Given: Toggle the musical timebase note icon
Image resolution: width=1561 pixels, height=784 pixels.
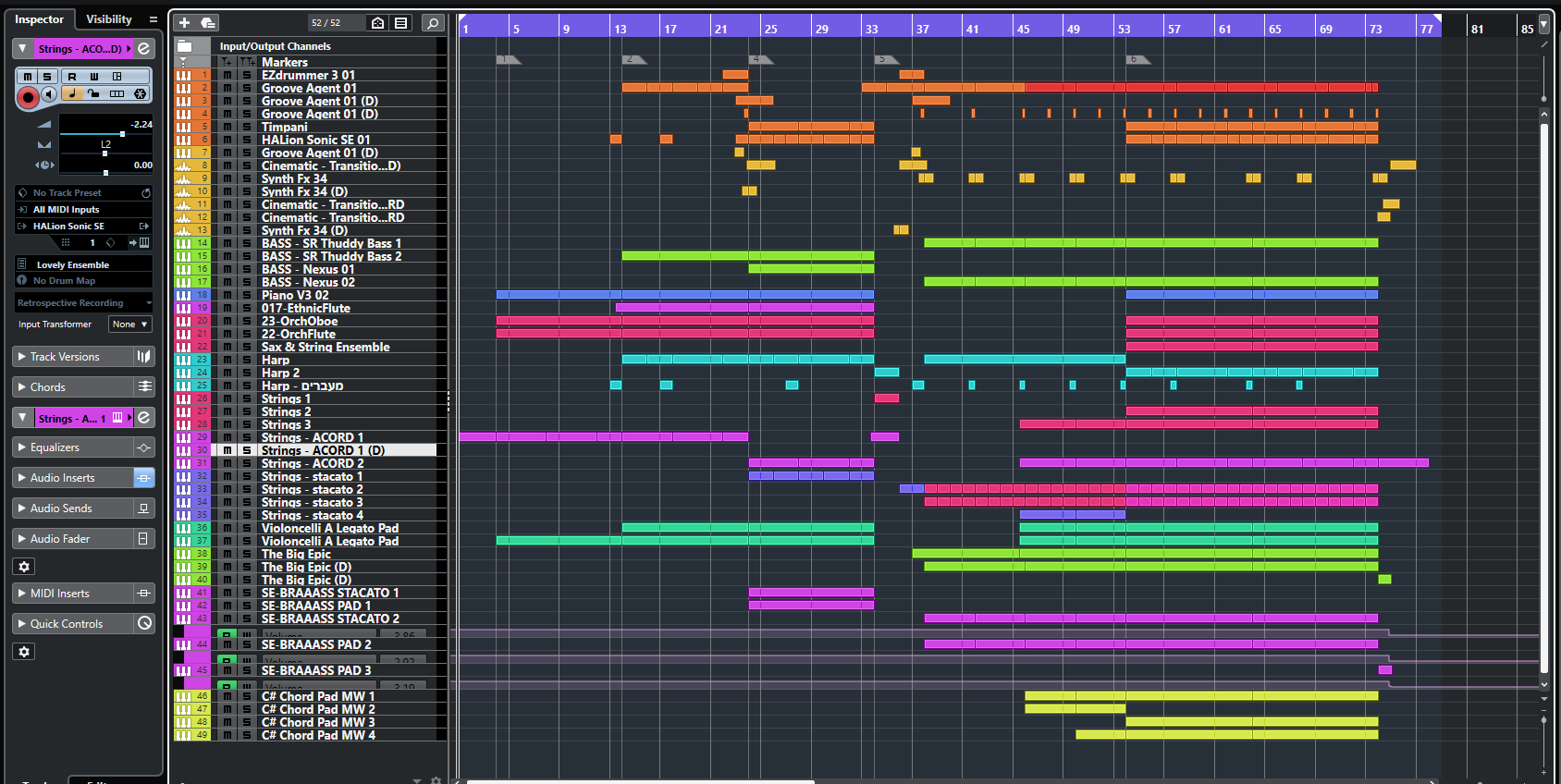Looking at the screenshot, I should (72, 93).
